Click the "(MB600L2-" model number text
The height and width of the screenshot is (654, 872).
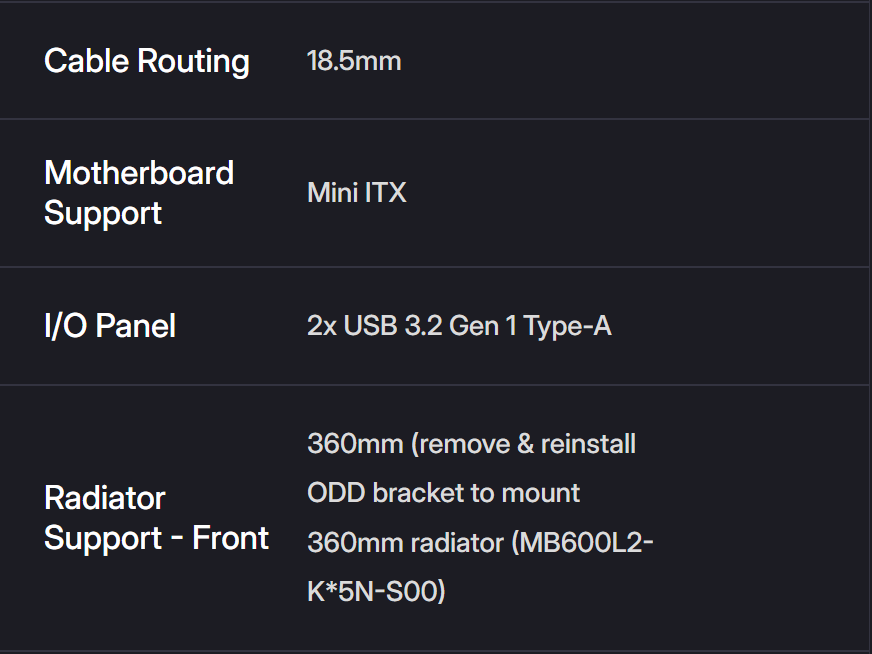583,543
